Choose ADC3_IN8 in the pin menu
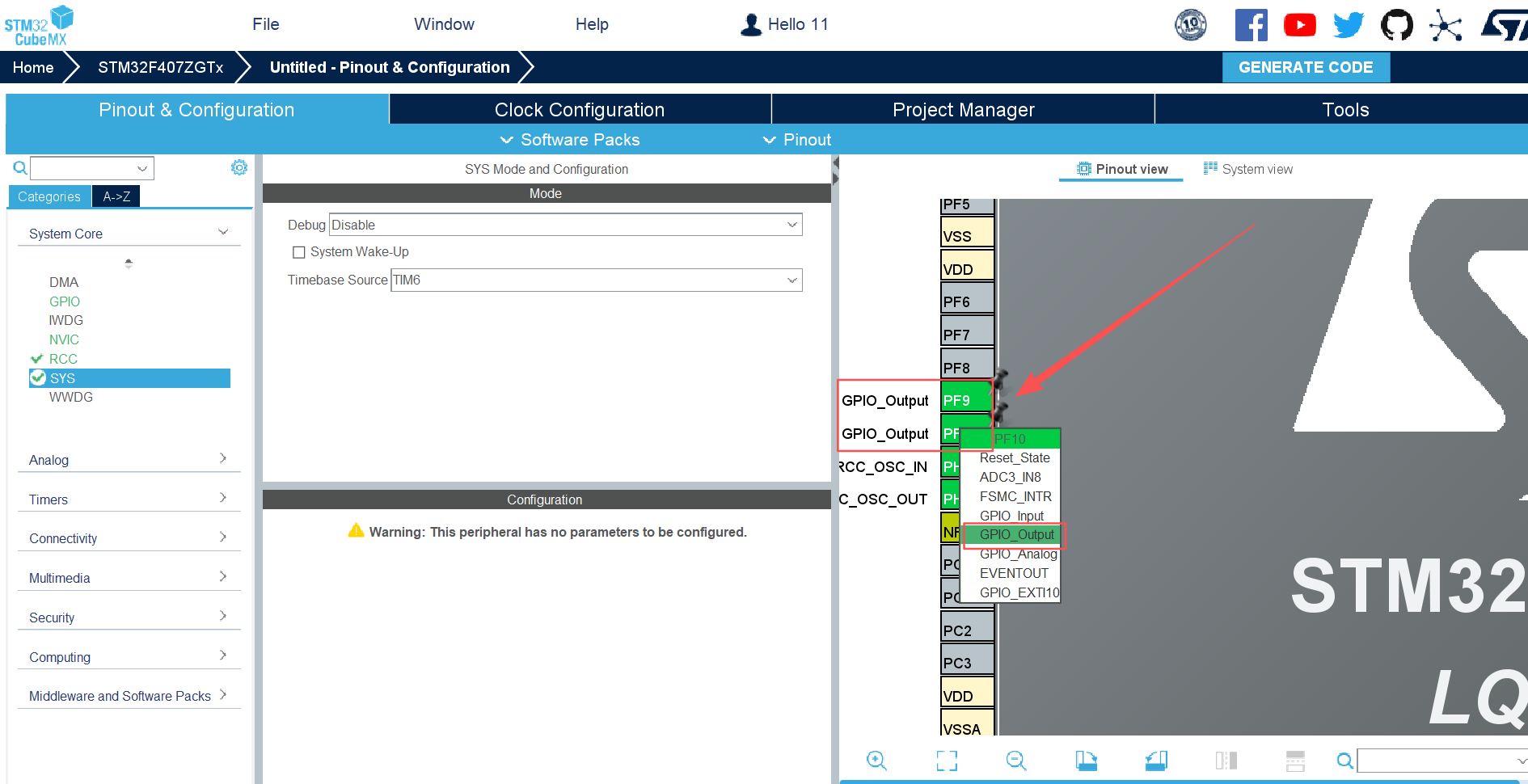1528x784 pixels. 1011,477
